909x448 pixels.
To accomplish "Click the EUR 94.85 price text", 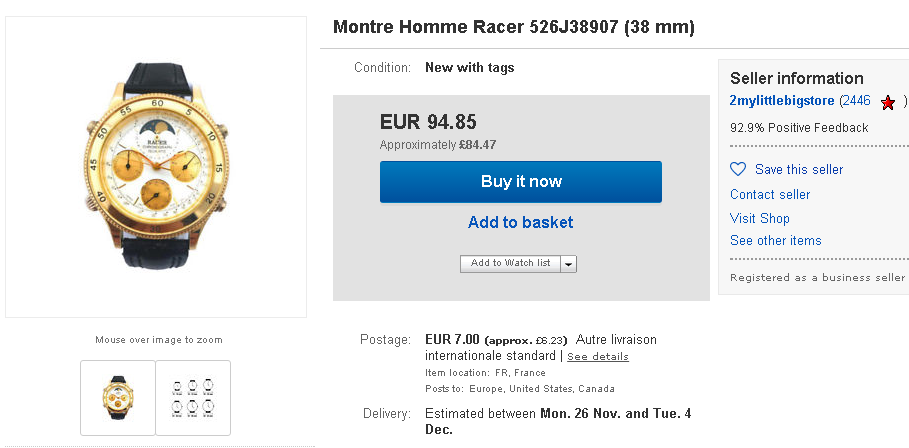I will (x=428, y=122).
